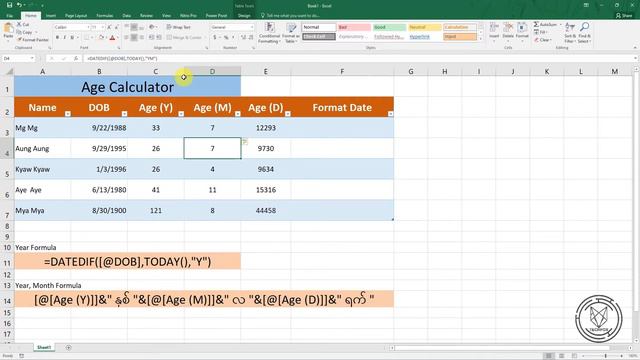Viewport: 640px width, 360px height.
Task: Apply the red Font Color
Action: click(112, 38)
